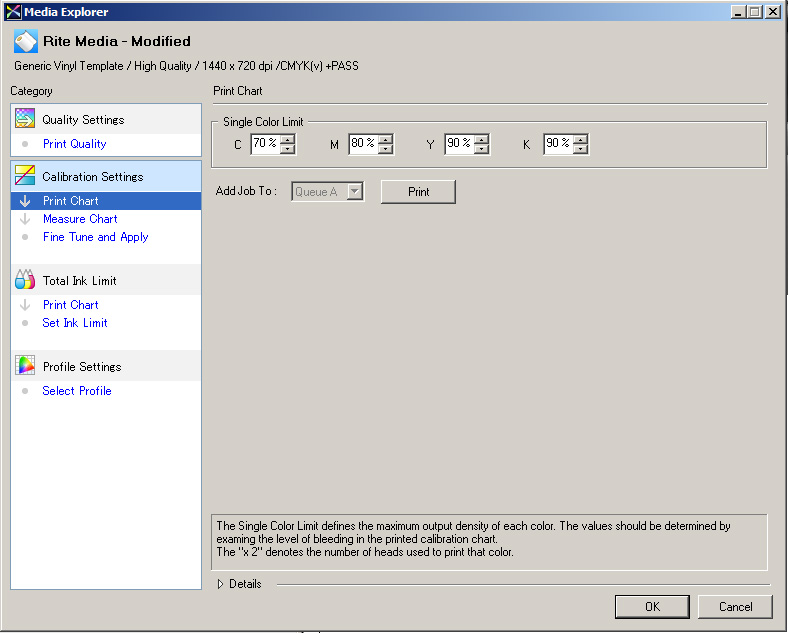The height and width of the screenshot is (633, 788).
Task: Select the Quality Settings header
Action: coord(106,119)
